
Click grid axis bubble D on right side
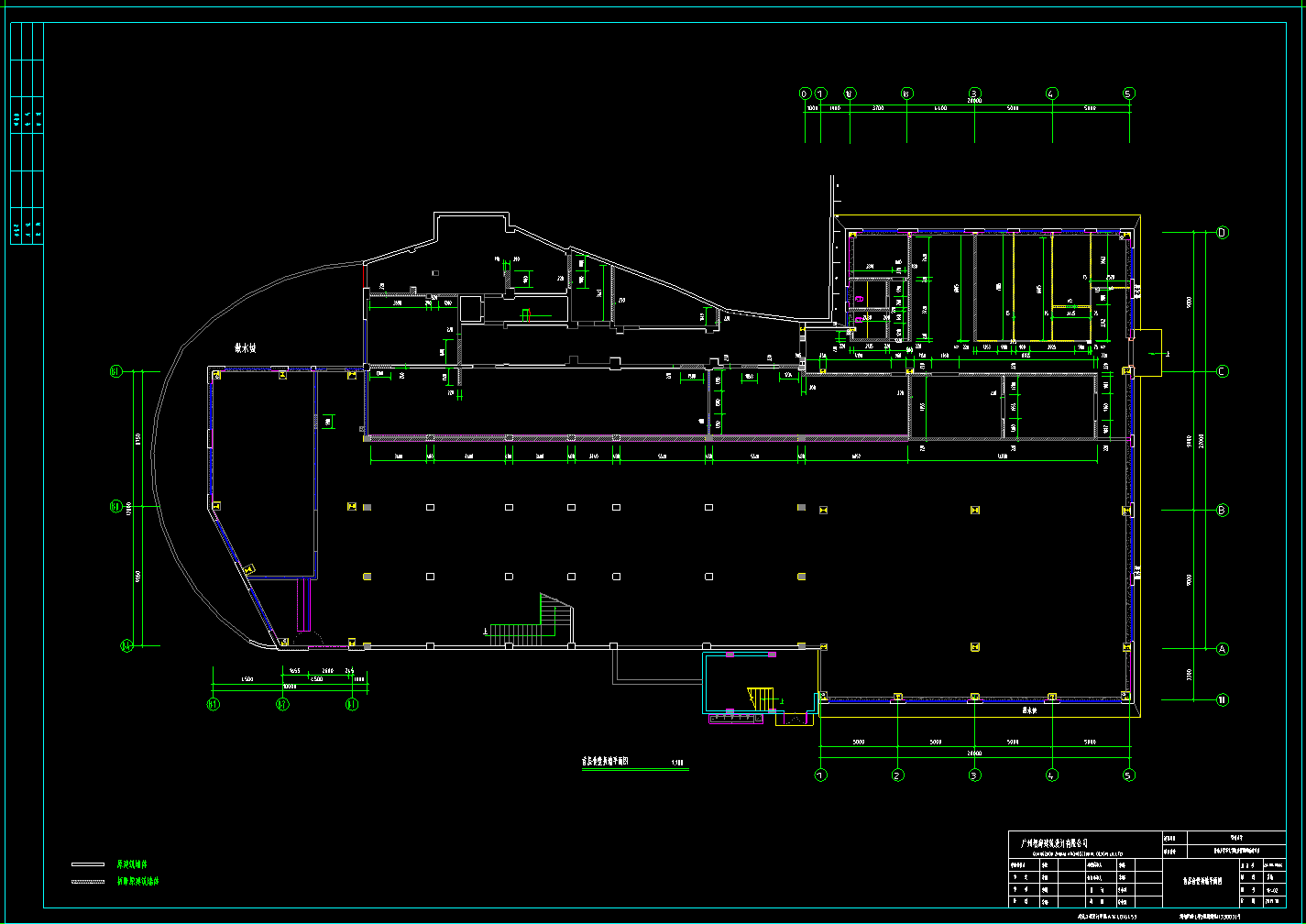(x=1222, y=233)
